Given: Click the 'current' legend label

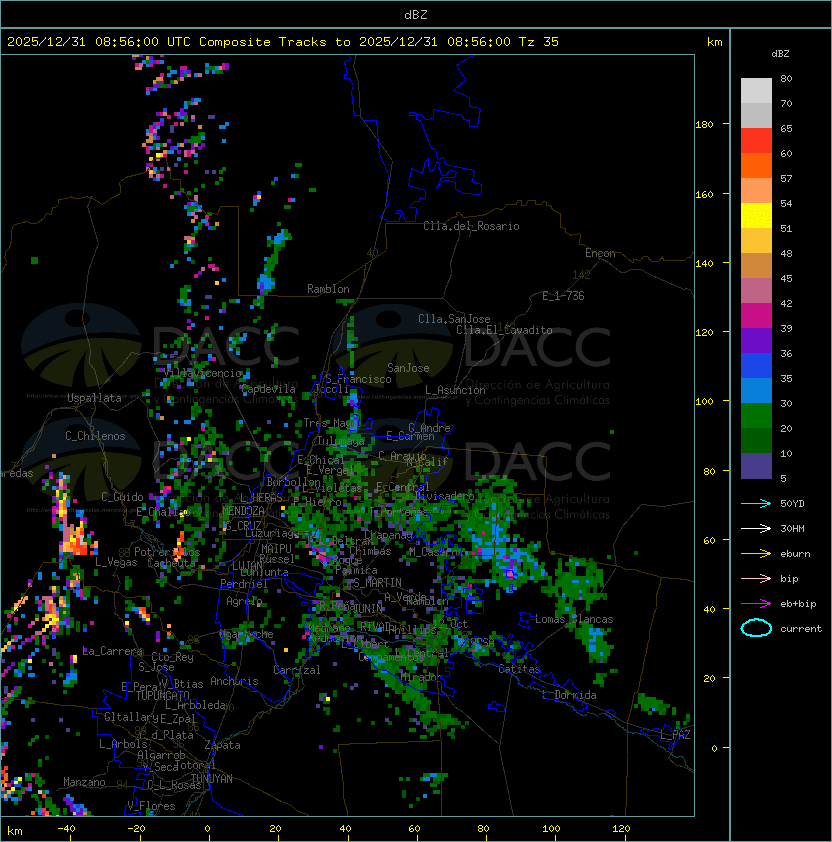Looking at the screenshot, I should click(801, 629).
